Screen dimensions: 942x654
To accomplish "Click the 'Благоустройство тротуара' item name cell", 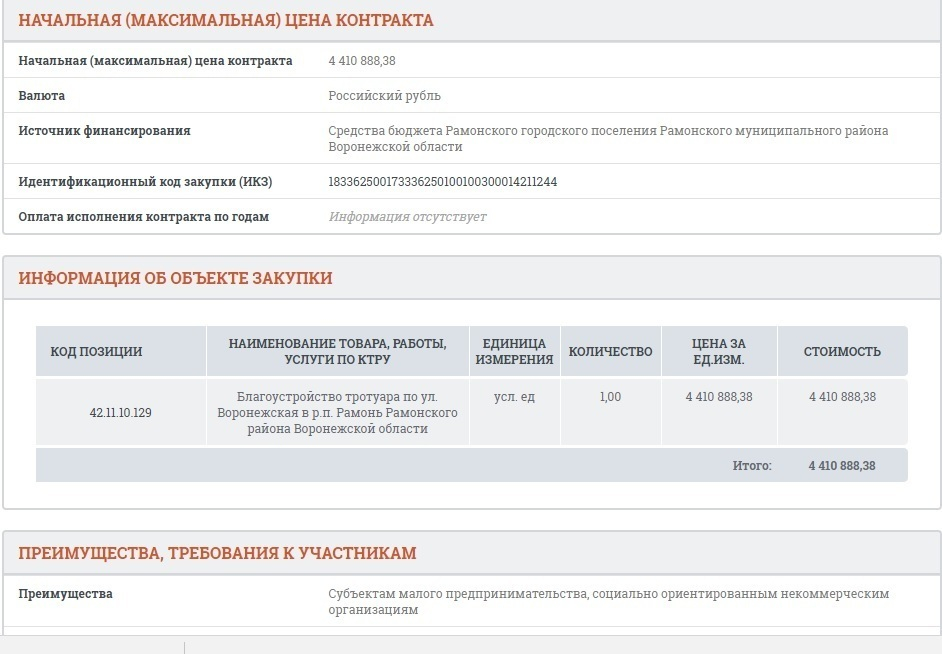I will 337,412.
